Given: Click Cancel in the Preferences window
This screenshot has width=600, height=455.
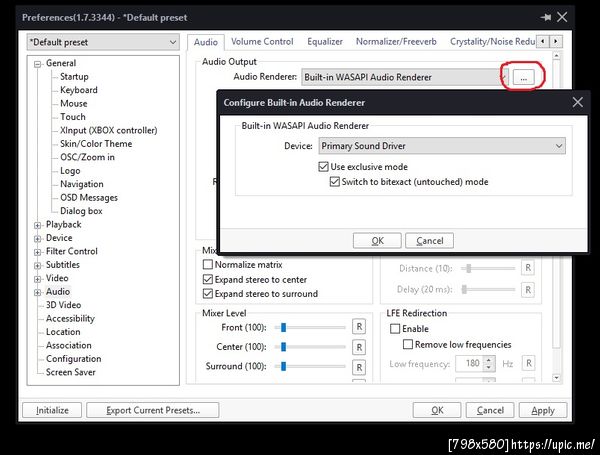Looking at the screenshot, I should 490,410.
